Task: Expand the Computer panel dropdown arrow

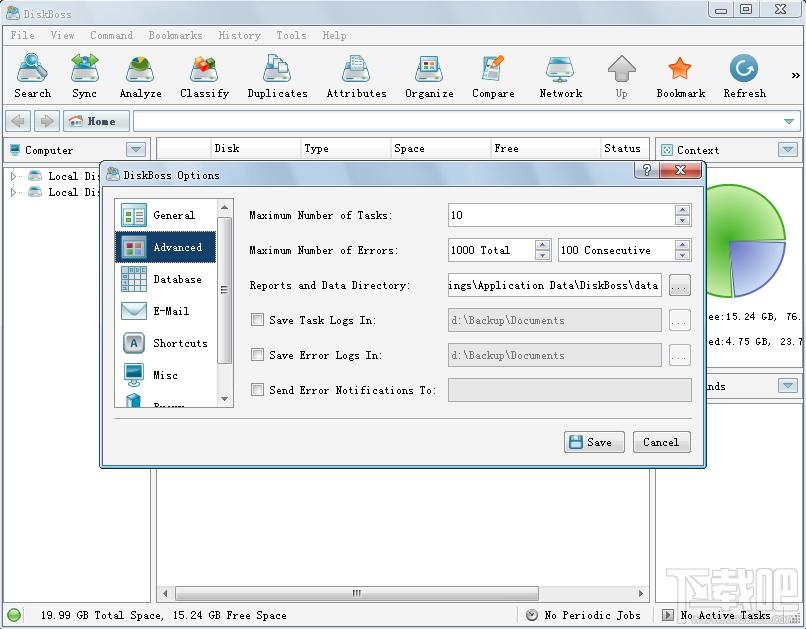Action: (136, 150)
